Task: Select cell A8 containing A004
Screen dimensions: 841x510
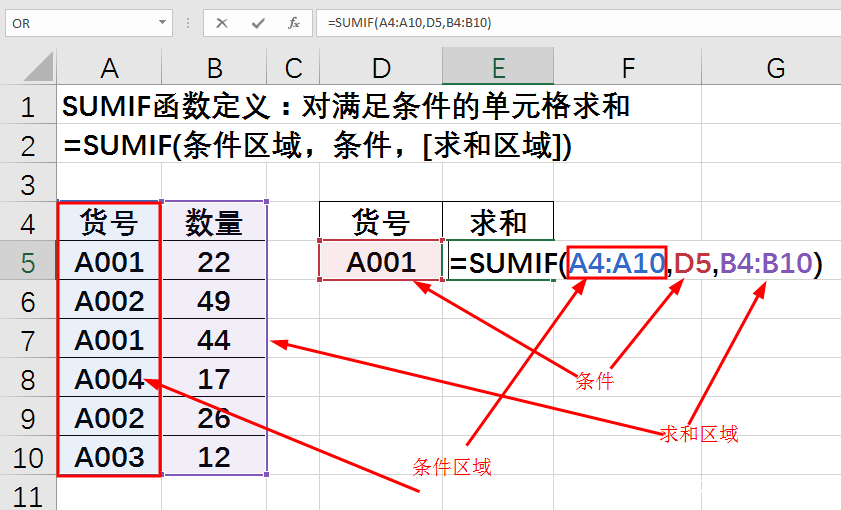Action: [109, 379]
